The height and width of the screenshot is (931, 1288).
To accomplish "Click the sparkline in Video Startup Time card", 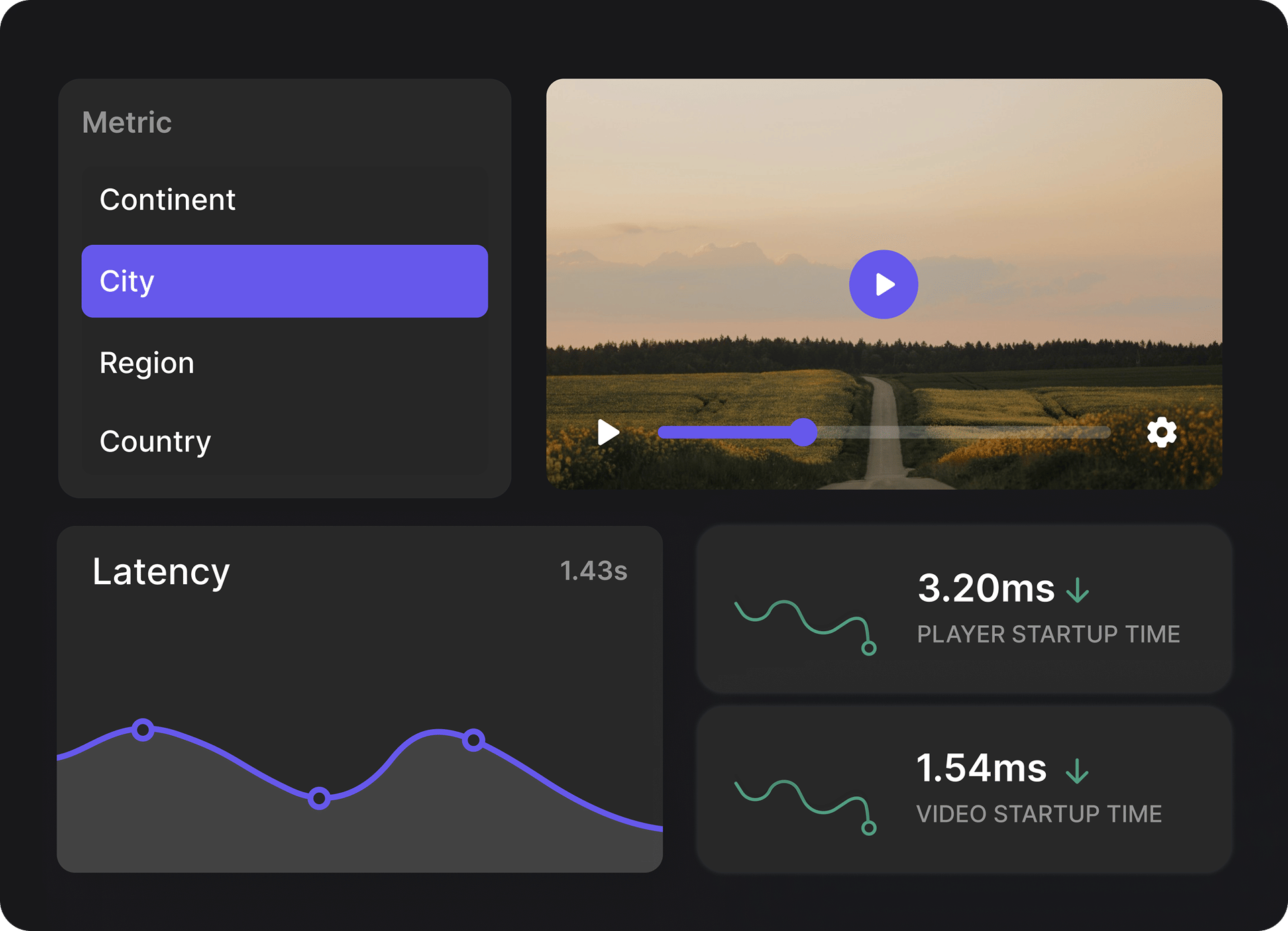I will 806,807.
